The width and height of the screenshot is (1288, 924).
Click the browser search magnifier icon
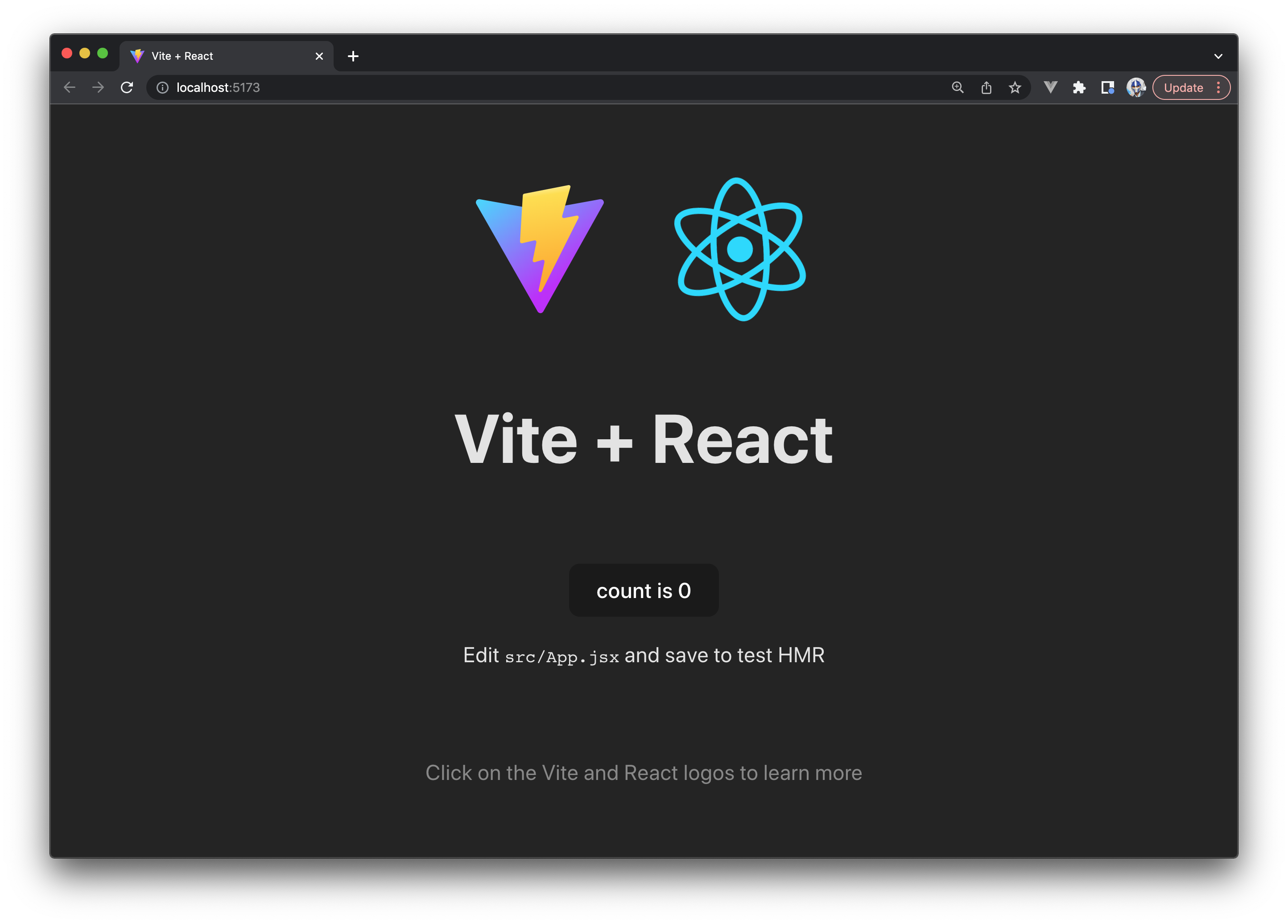click(957, 87)
